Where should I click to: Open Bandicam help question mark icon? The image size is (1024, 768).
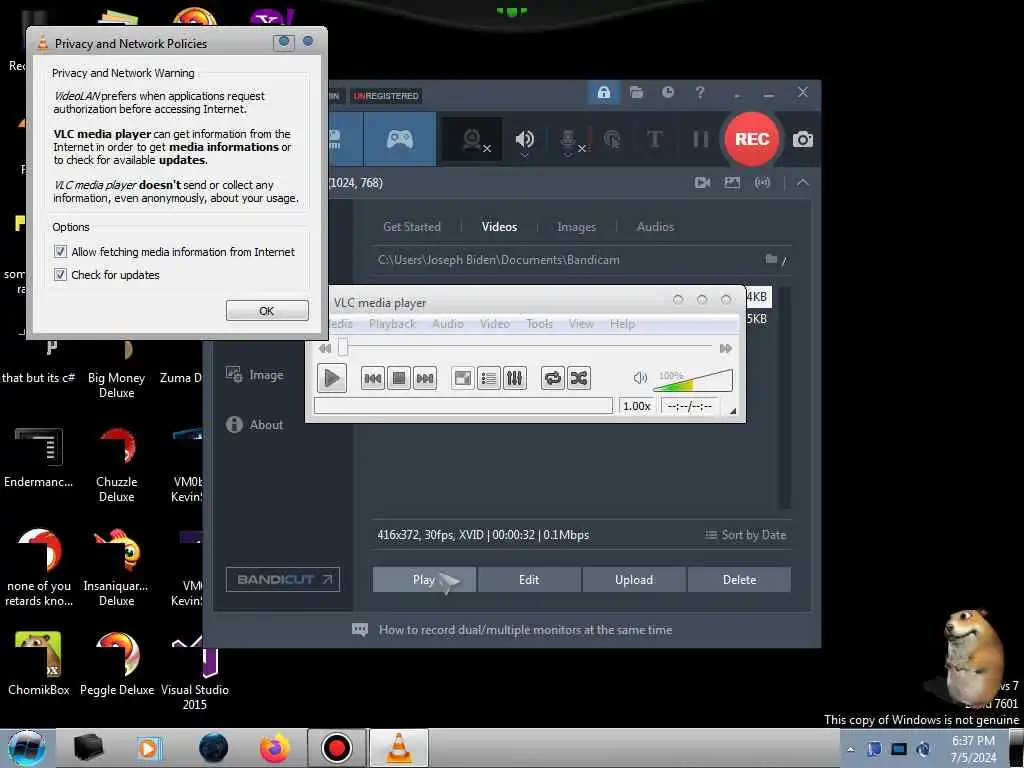(700, 92)
